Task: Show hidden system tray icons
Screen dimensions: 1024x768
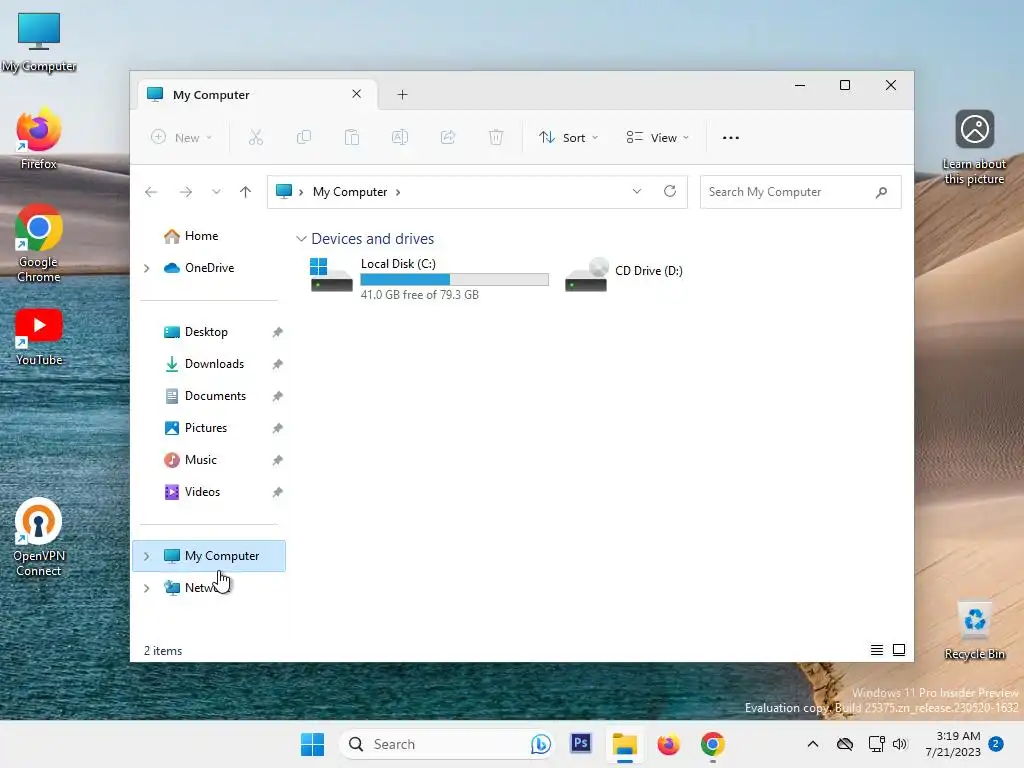Action: [812, 744]
